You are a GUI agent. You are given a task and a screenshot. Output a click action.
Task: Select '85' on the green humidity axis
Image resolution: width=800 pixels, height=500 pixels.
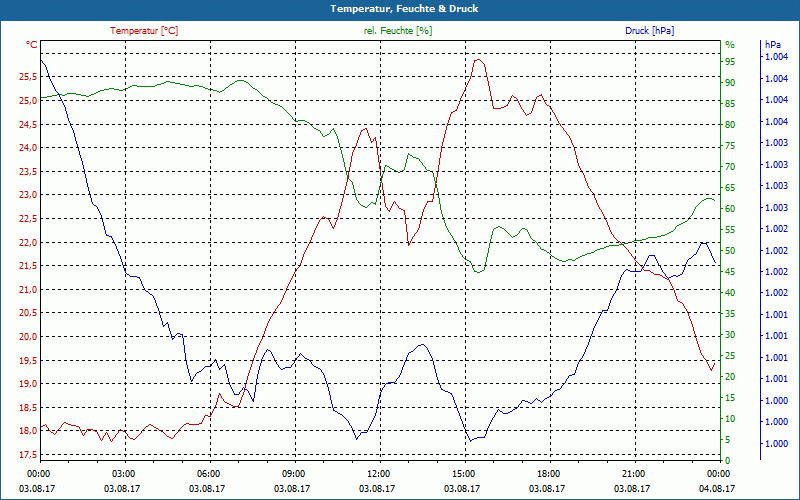730,104
